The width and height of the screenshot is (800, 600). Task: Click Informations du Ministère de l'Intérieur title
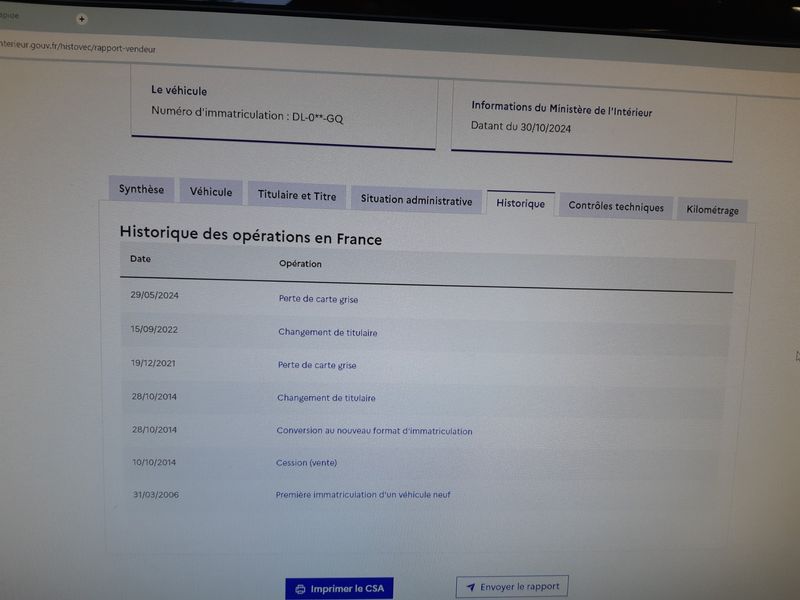562,109
